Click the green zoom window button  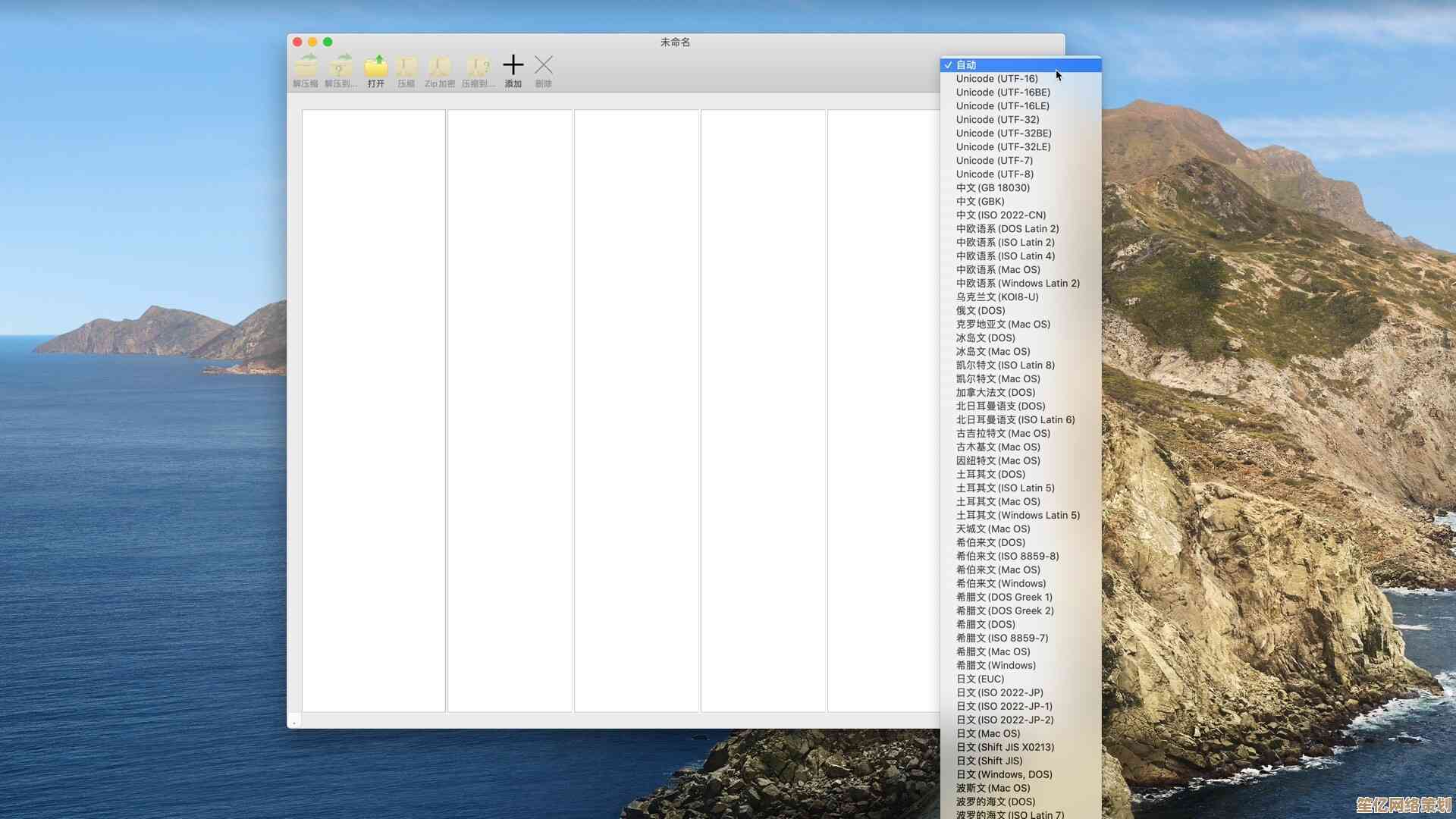pos(328,42)
